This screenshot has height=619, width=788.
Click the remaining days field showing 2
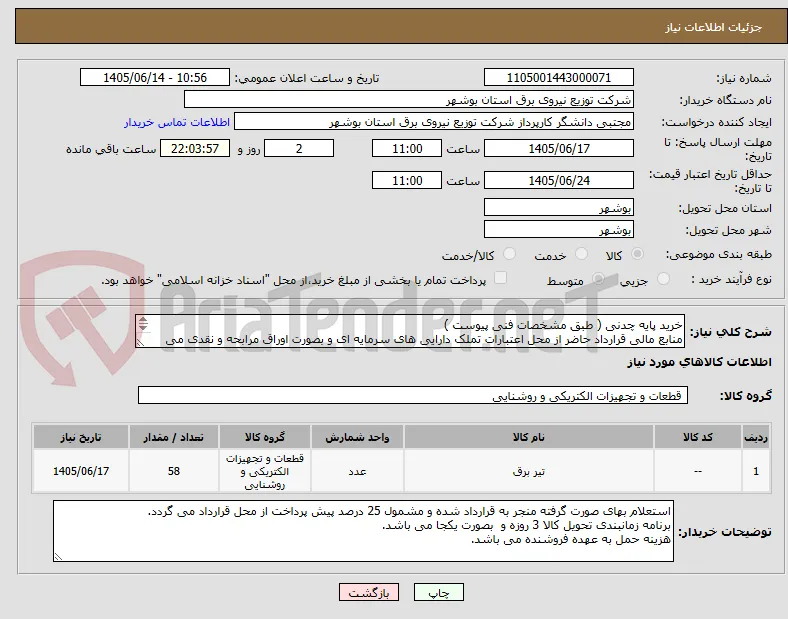[x=299, y=149]
